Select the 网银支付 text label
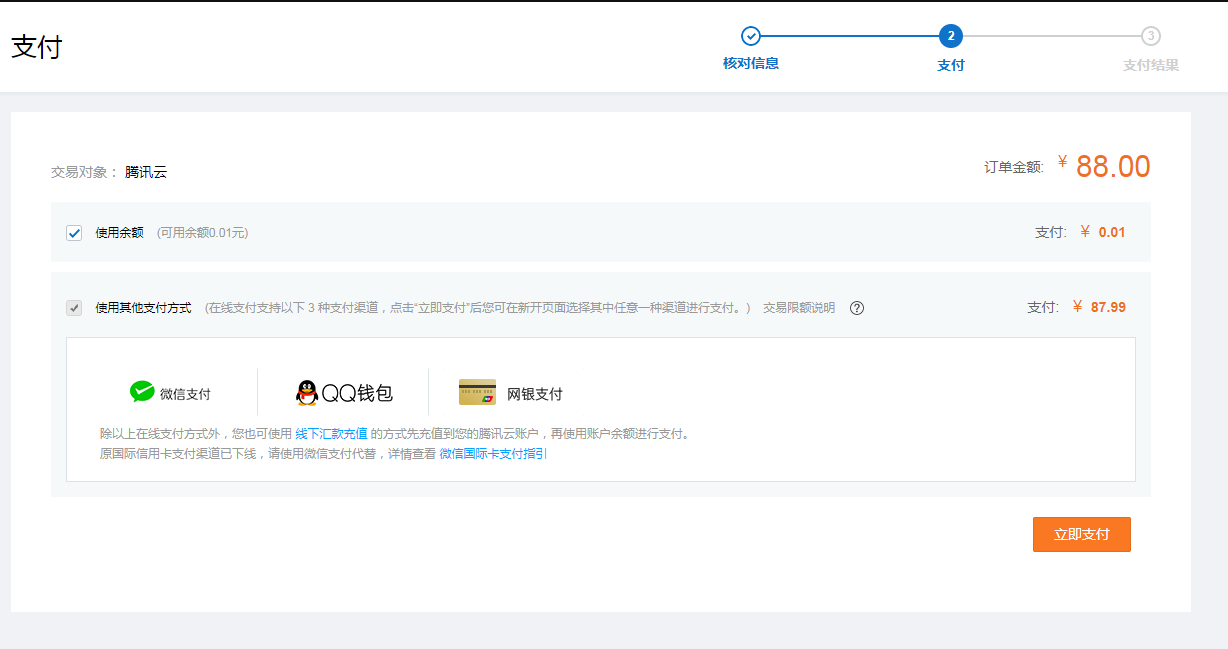 coord(535,394)
